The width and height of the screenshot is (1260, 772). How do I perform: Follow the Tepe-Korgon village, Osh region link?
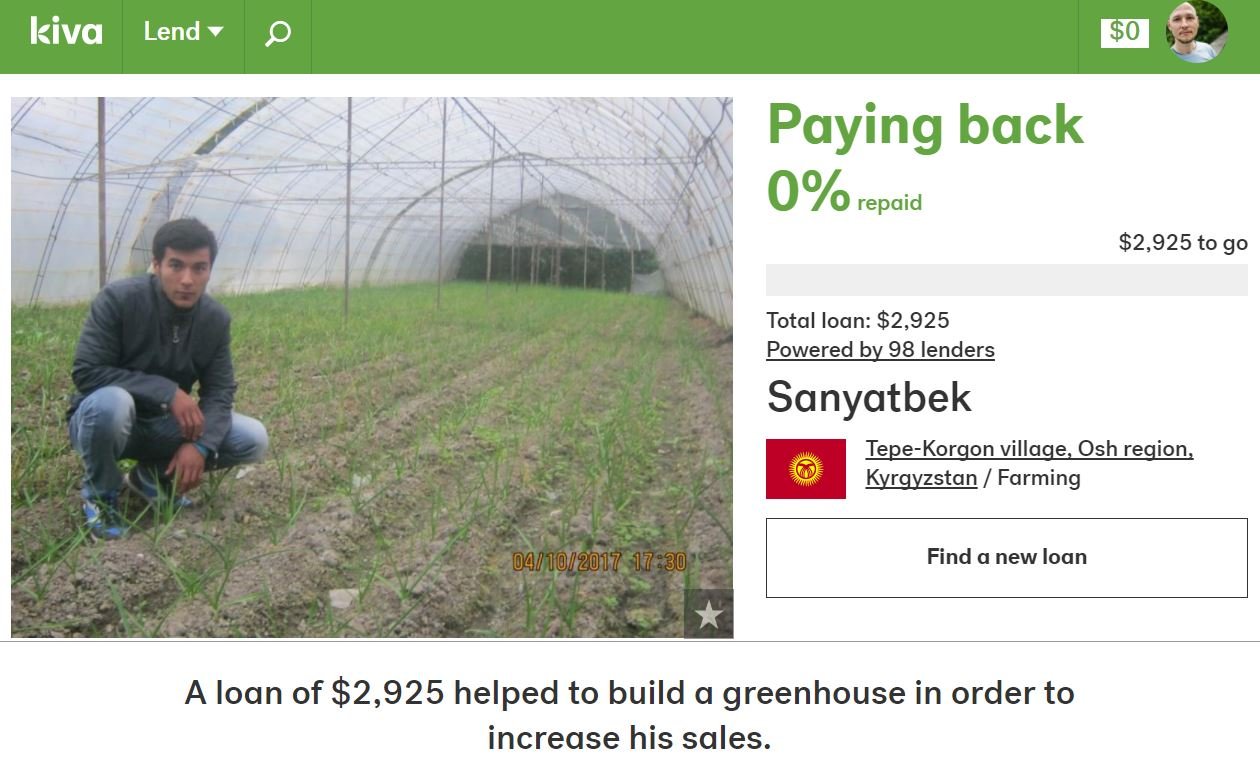(x=1029, y=449)
